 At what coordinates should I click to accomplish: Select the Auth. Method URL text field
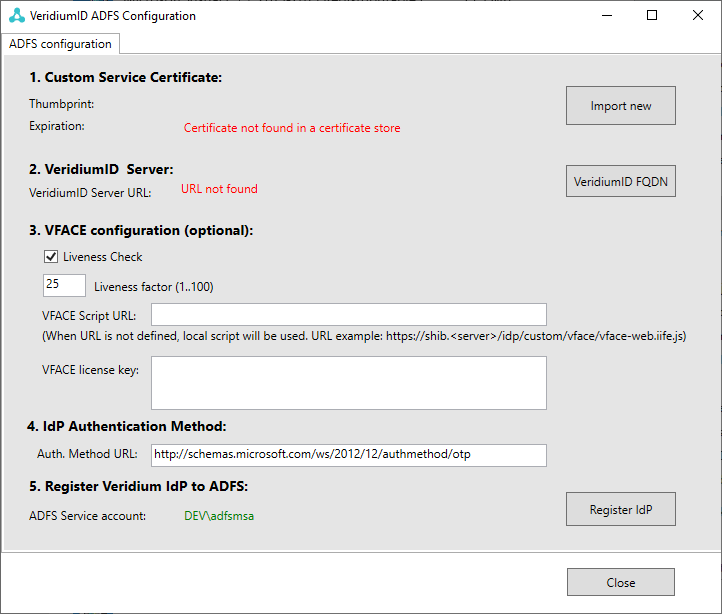click(348, 455)
